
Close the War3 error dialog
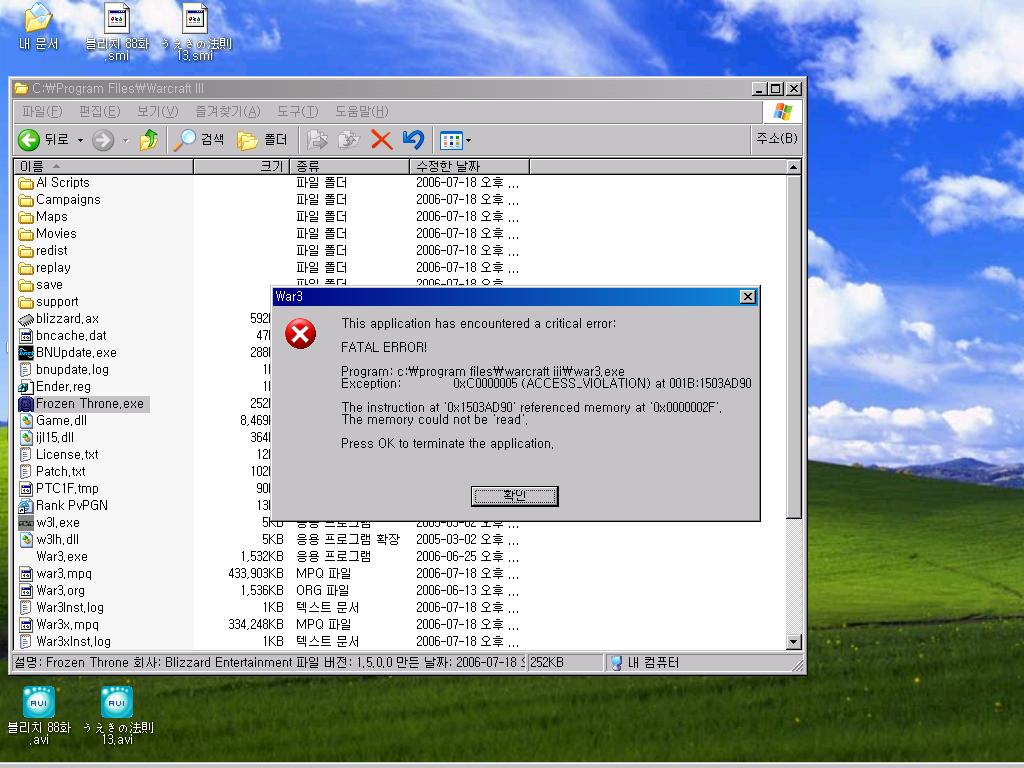[x=748, y=297]
